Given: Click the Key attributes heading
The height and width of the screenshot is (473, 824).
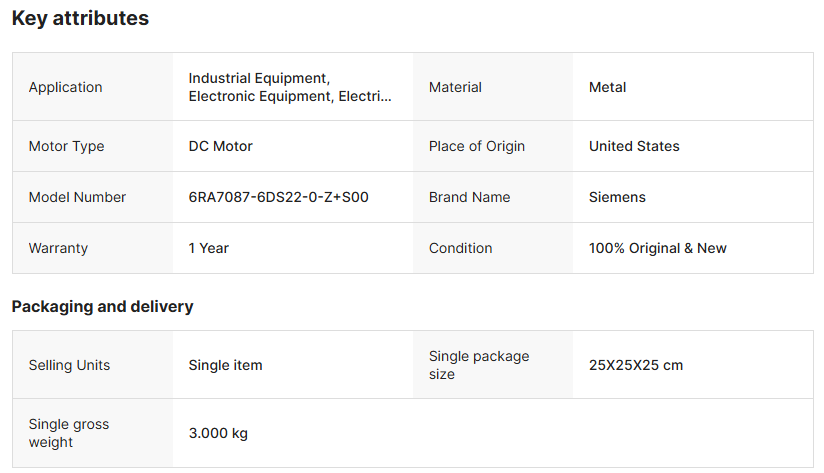Looking at the screenshot, I should coord(80,18).
